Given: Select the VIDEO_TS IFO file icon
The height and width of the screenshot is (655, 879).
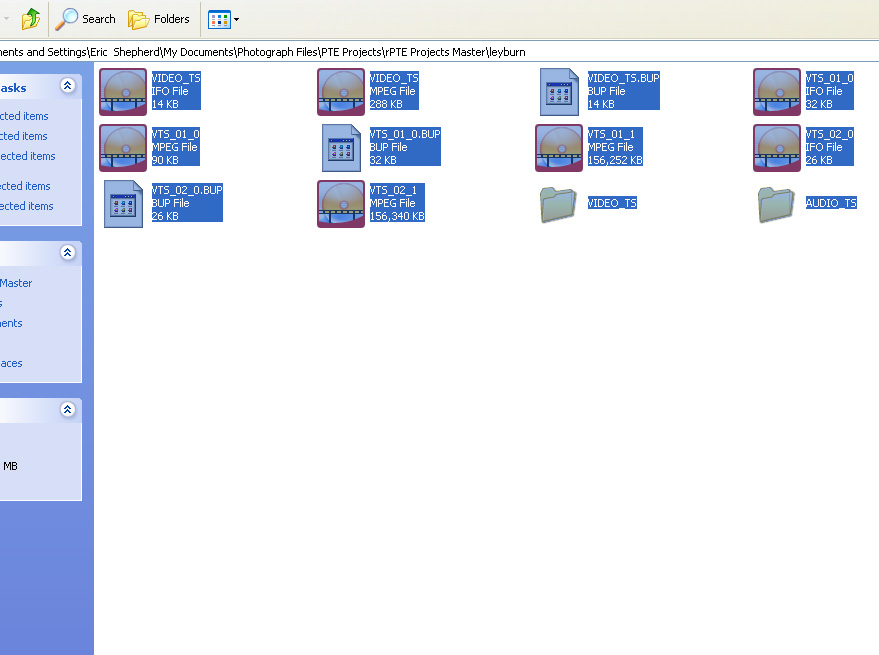Looking at the screenshot, I should [x=123, y=92].
